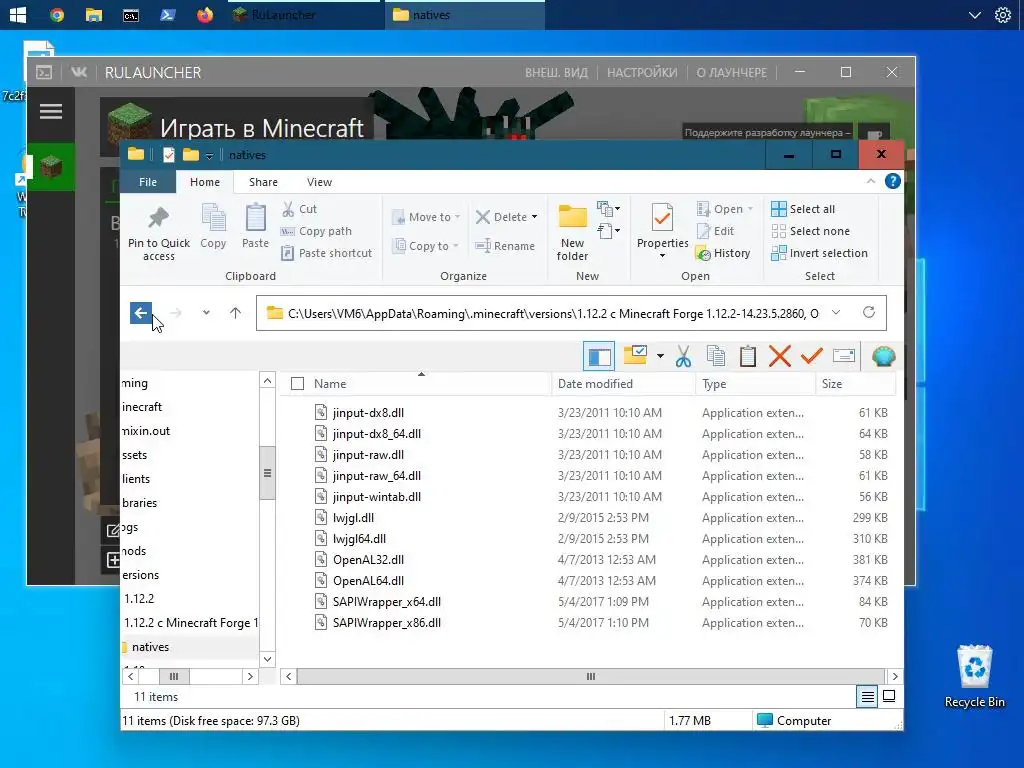The width and height of the screenshot is (1024, 768).
Task: Switch to details view in status bar
Action: click(867, 697)
